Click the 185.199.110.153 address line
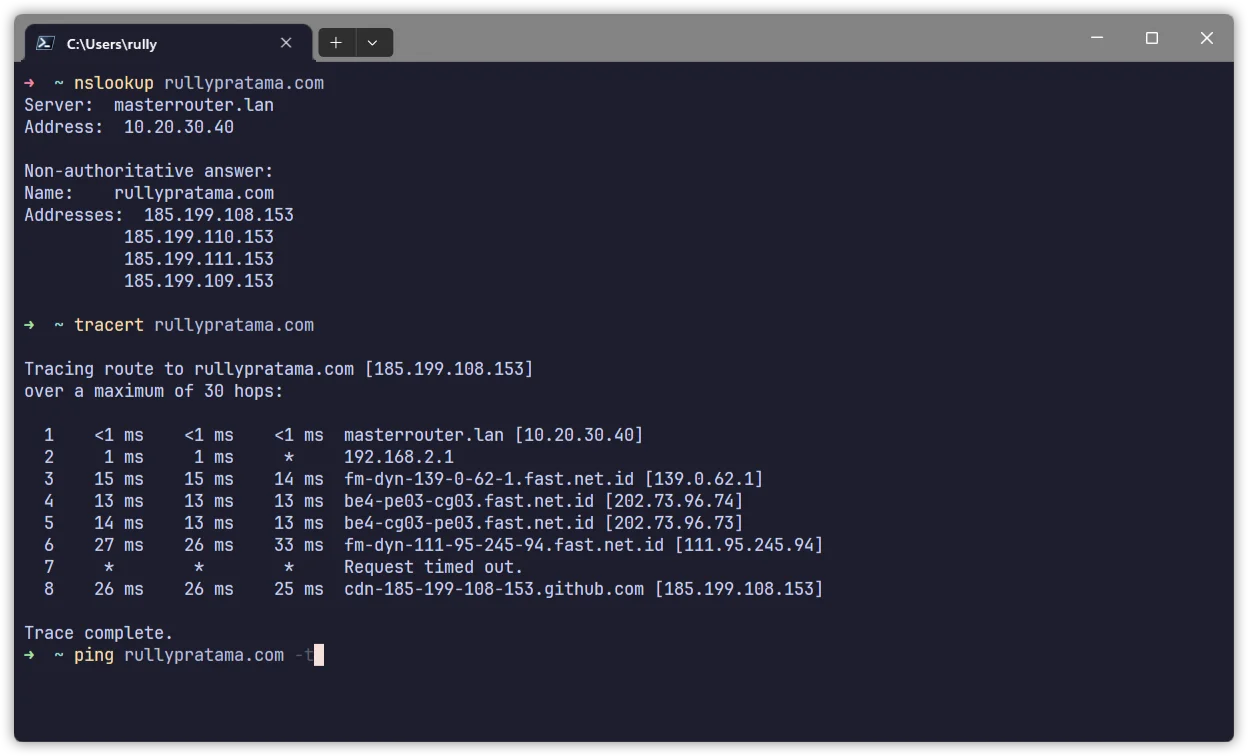This screenshot has height=756, width=1248. (x=198, y=237)
